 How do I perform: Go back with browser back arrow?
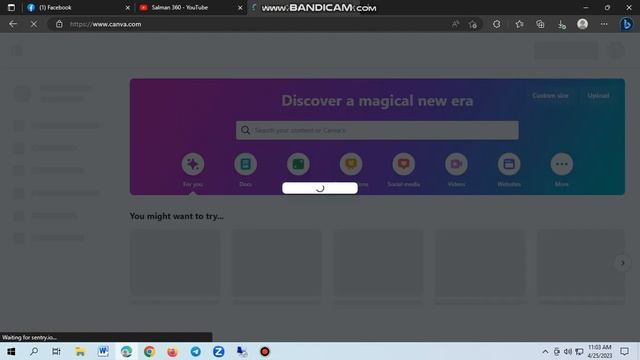point(13,24)
